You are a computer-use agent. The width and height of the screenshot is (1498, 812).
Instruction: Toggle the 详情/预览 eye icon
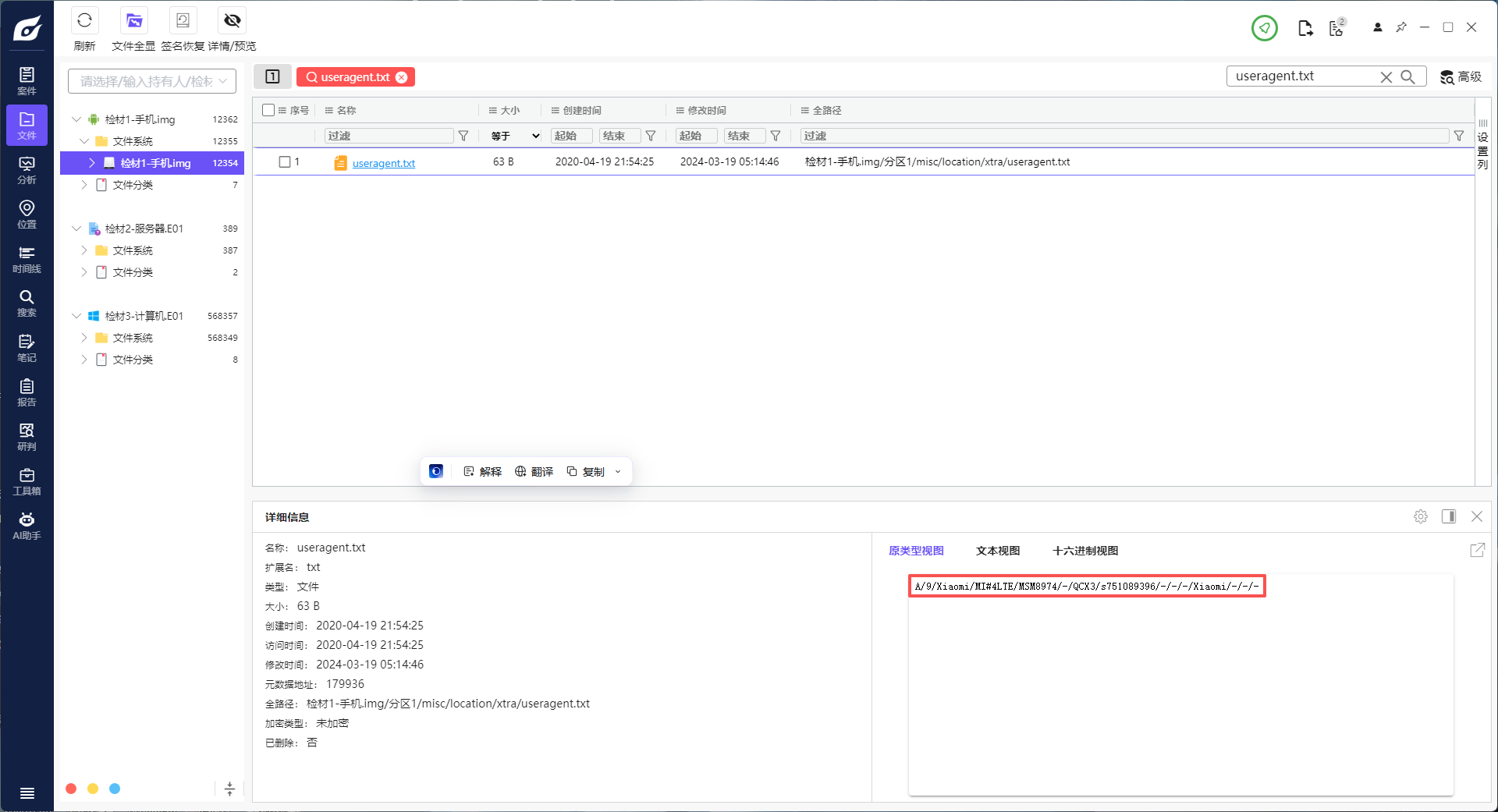(232, 20)
